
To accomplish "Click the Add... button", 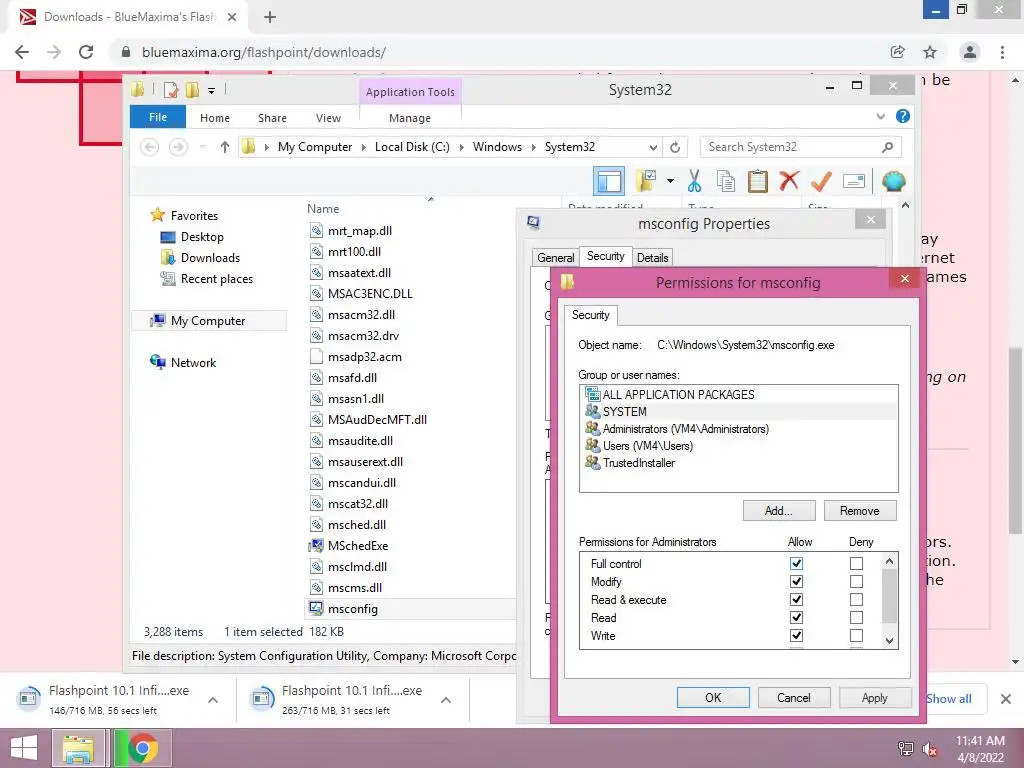I will [x=778, y=511].
